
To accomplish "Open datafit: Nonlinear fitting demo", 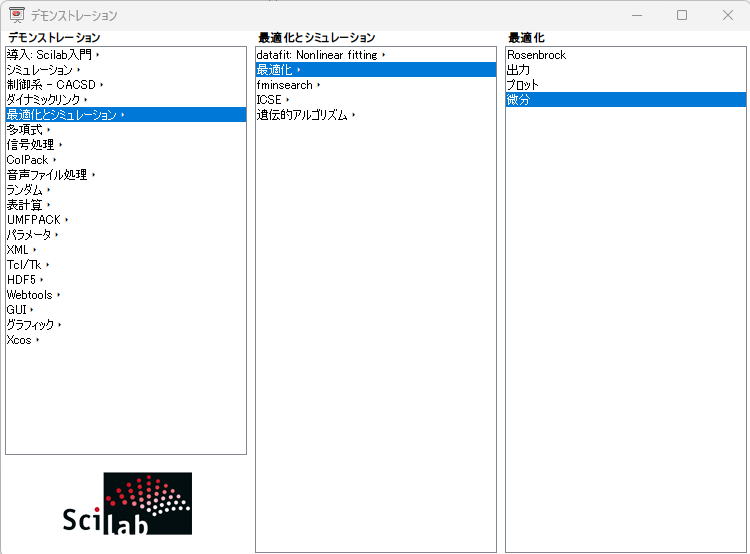I will click(x=317, y=55).
